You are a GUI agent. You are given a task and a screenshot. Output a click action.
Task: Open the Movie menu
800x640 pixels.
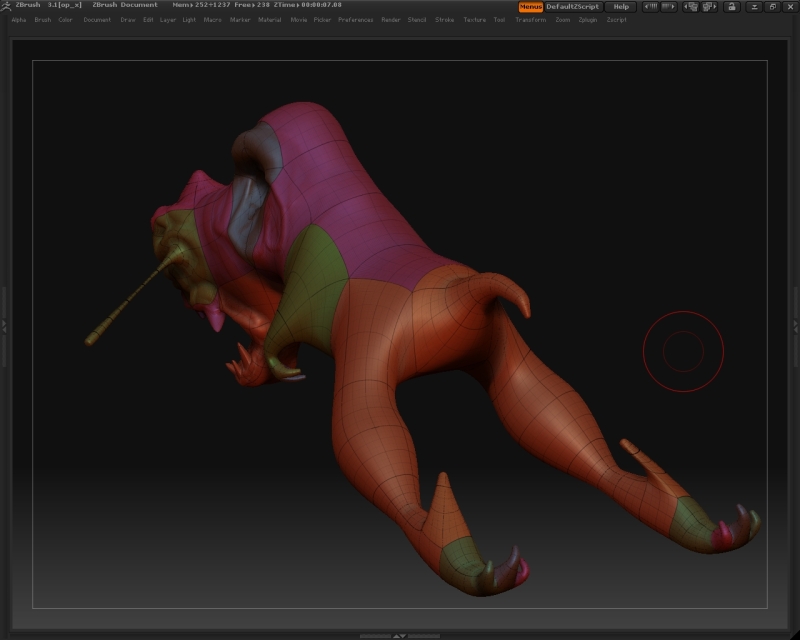(298, 20)
